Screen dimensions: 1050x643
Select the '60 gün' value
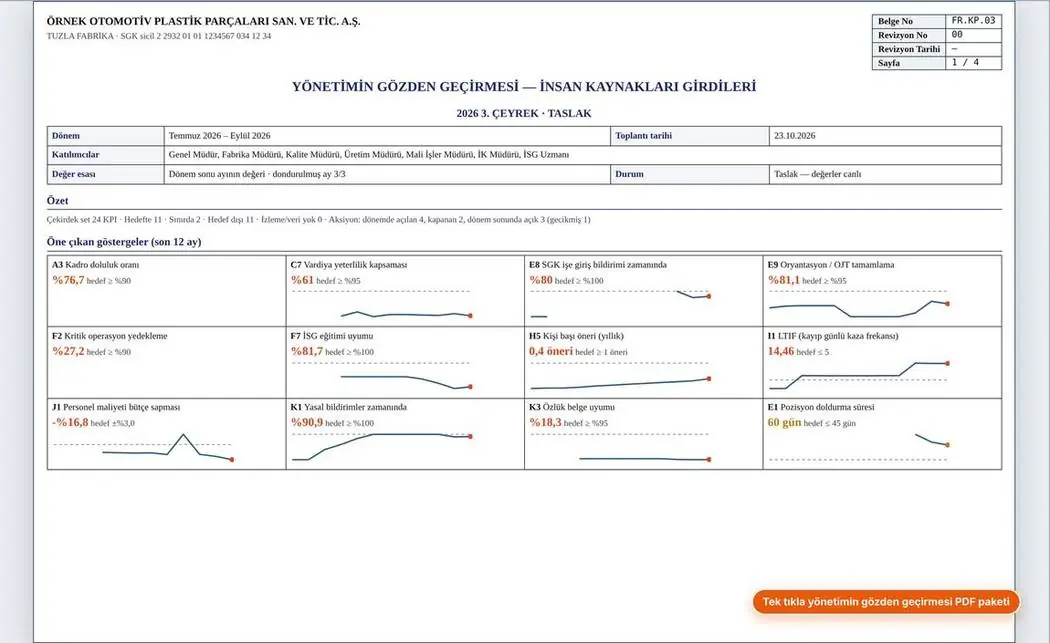pyautogui.click(x=784, y=422)
